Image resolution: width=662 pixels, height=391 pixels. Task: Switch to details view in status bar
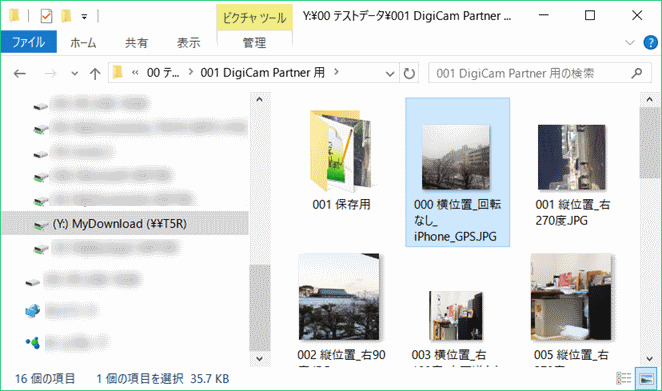624,378
